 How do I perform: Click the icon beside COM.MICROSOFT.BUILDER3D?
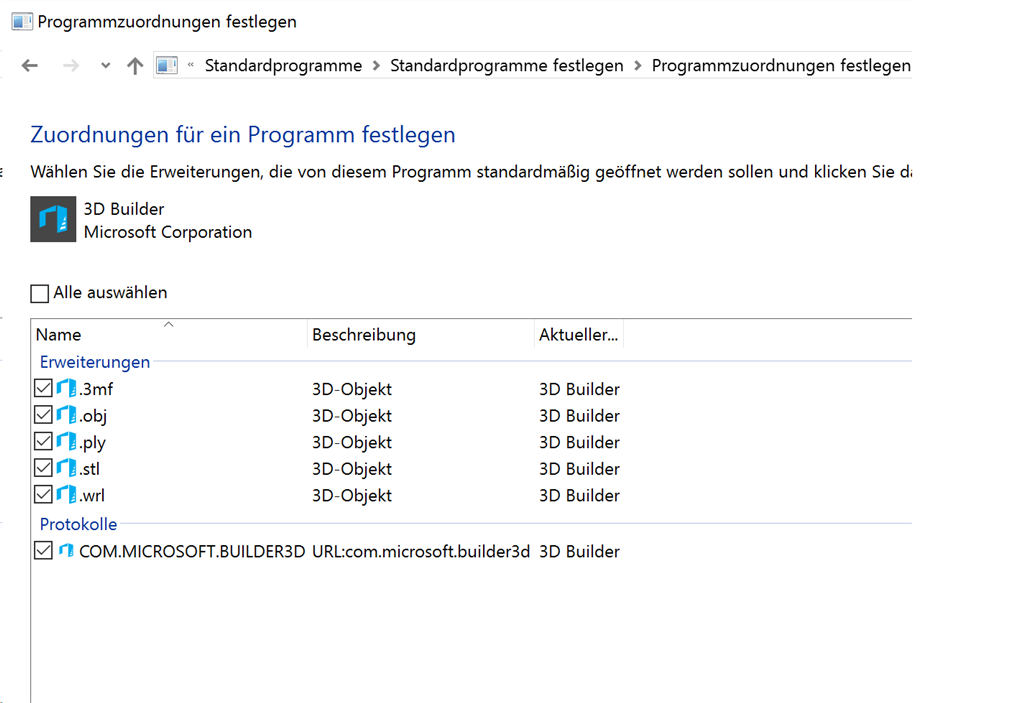click(x=66, y=551)
